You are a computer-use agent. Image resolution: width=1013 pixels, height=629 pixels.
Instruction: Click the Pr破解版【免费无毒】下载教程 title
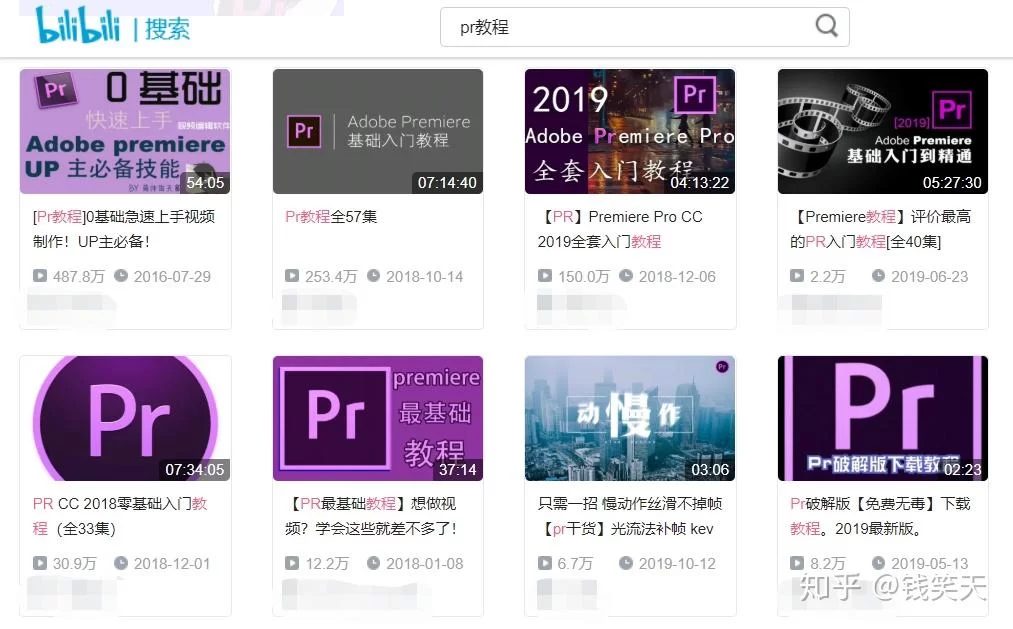[880, 515]
